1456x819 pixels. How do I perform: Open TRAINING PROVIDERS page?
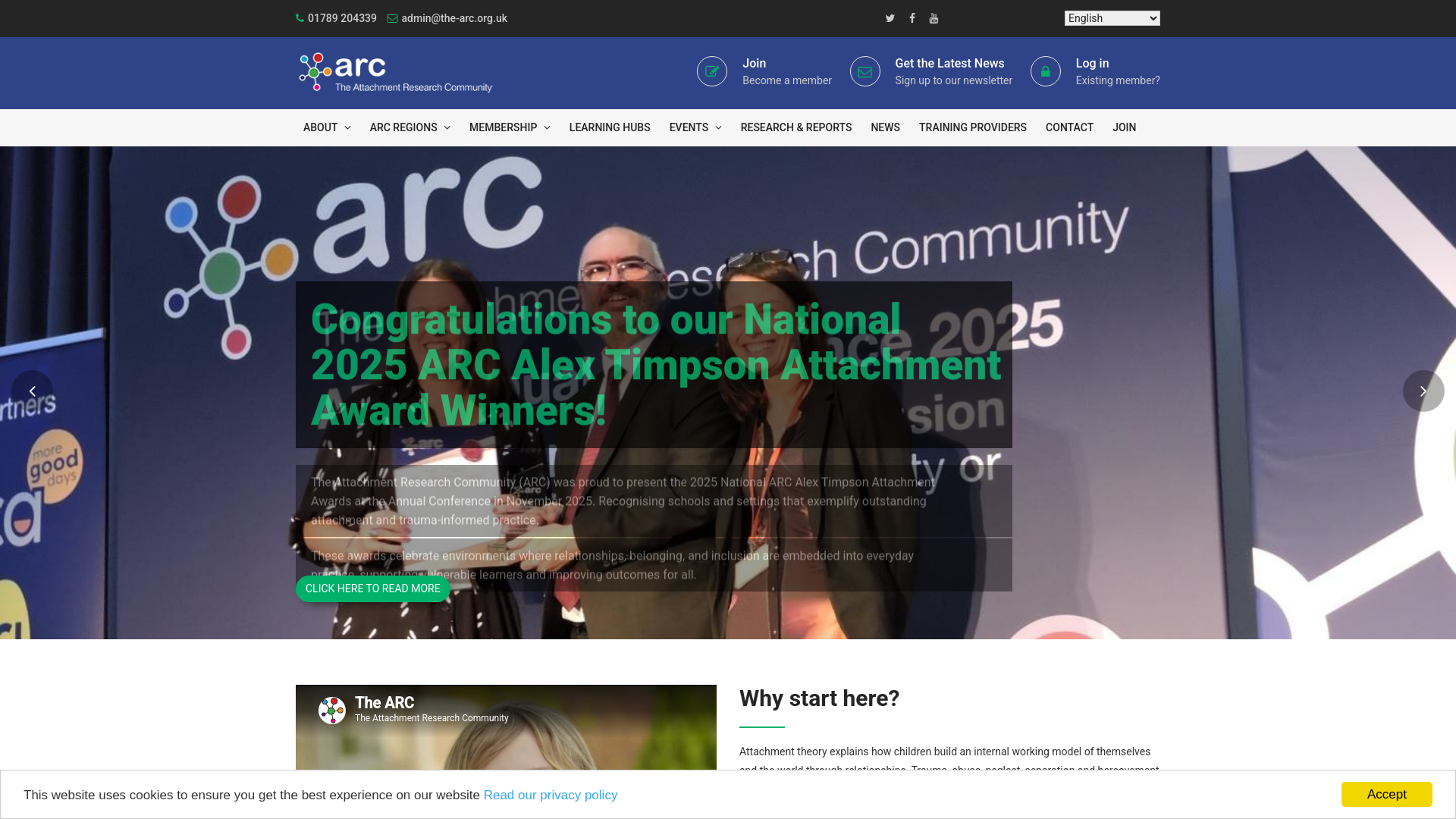pos(973,127)
